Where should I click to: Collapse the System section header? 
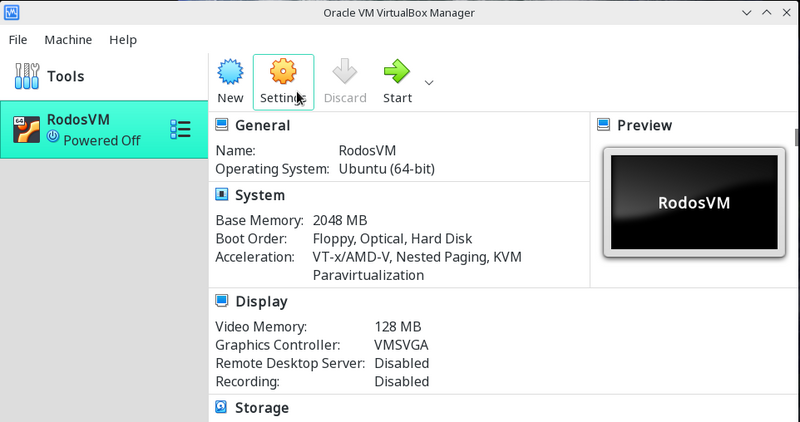259,195
